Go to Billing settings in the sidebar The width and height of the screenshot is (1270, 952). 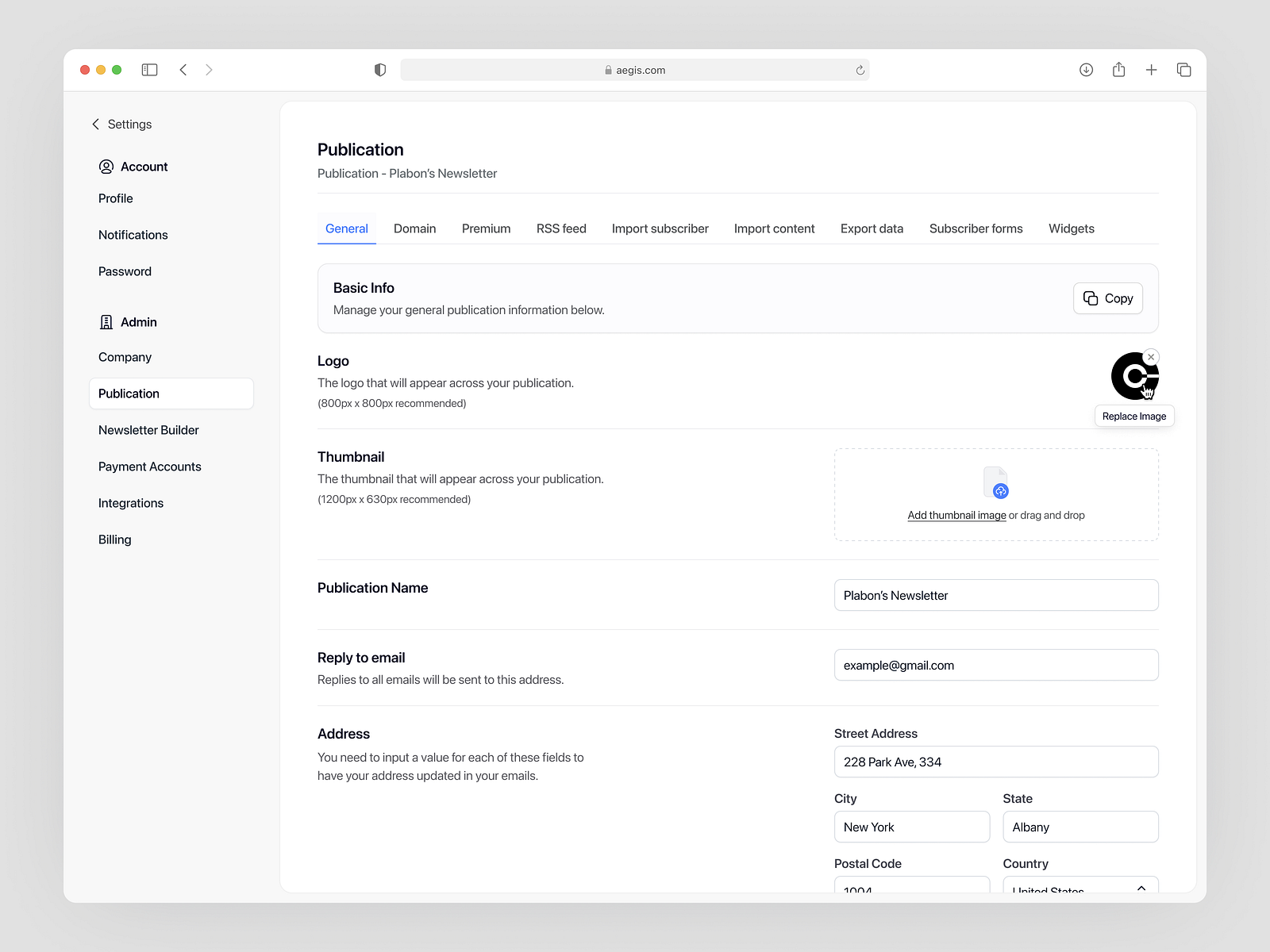click(114, 539)
